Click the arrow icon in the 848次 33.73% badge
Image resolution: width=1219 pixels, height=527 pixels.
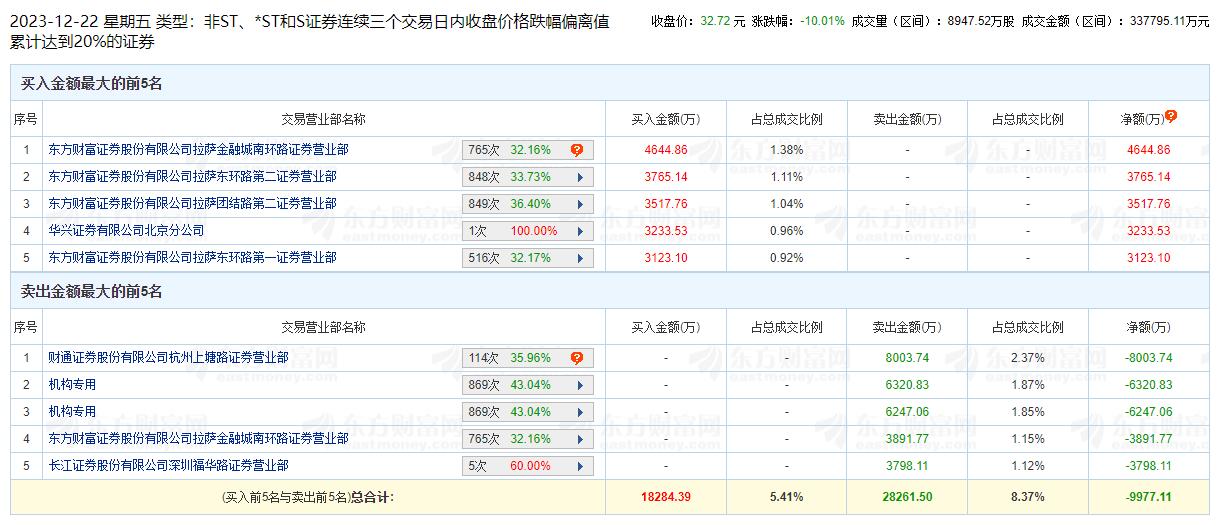click(x=579, y=177)
